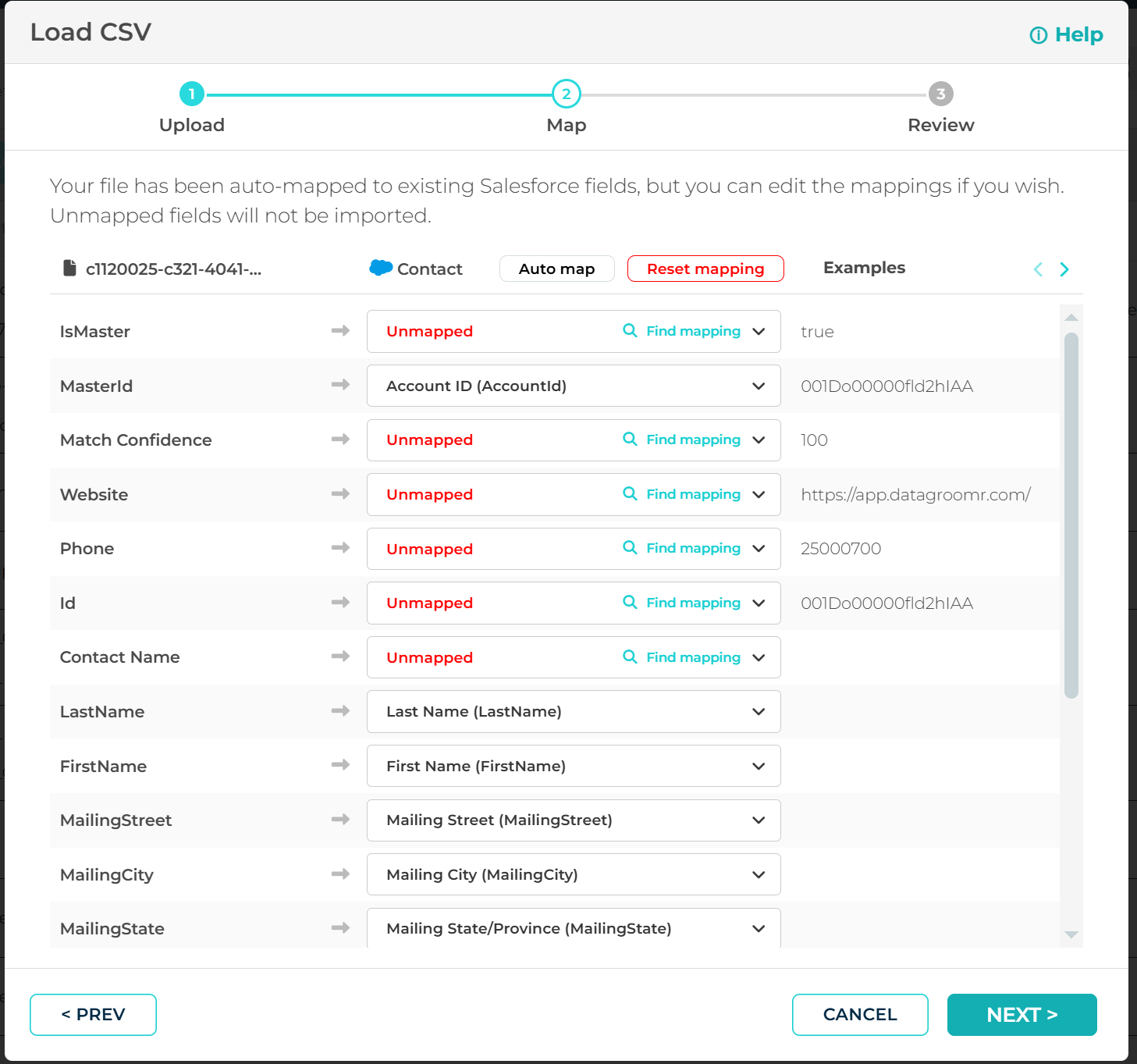Expand the Phone Unmapped dropdown chevron

tap(759, 548)
